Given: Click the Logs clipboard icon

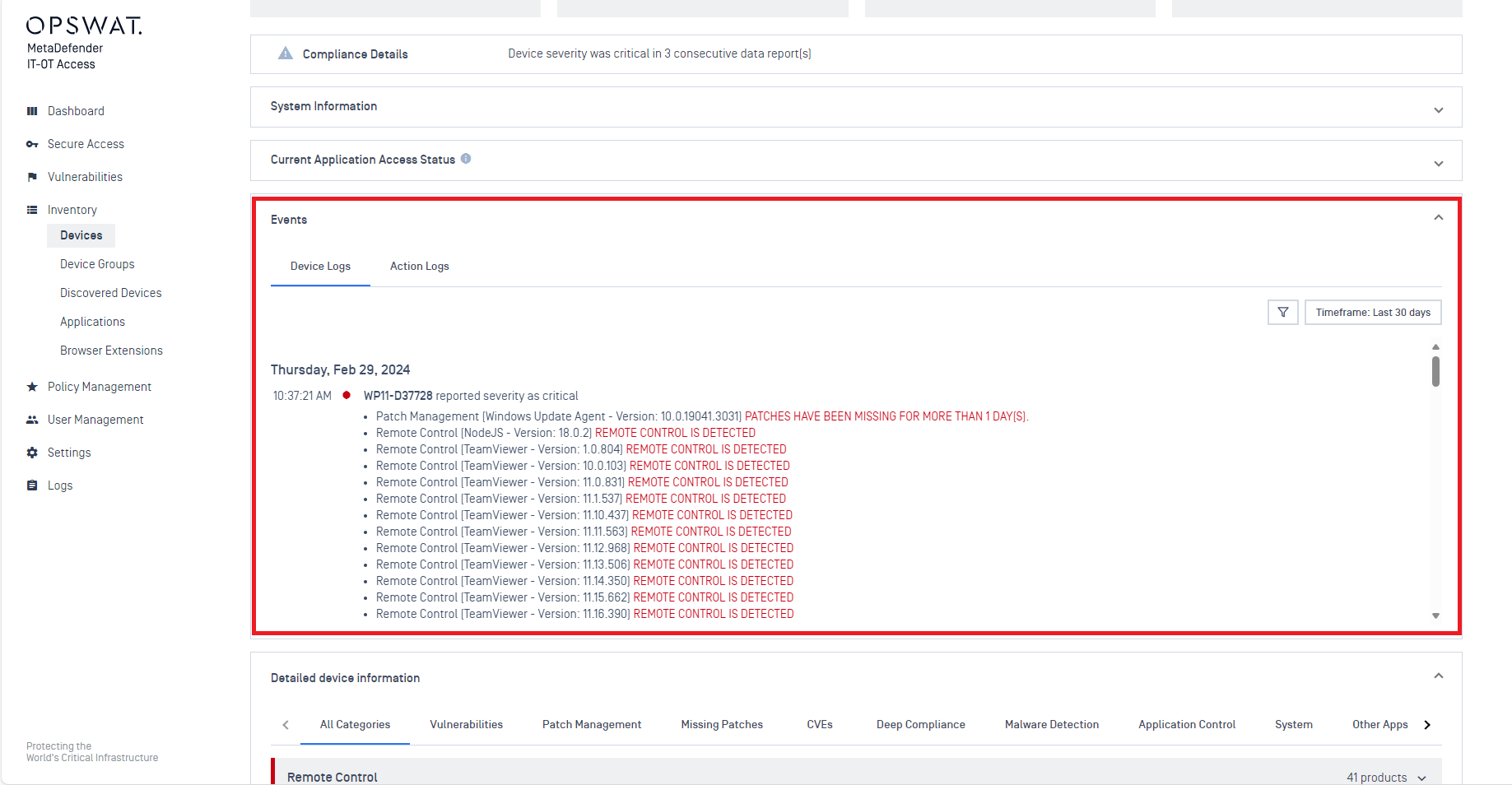Looking at the screenshot, I should tap(32, 485).
